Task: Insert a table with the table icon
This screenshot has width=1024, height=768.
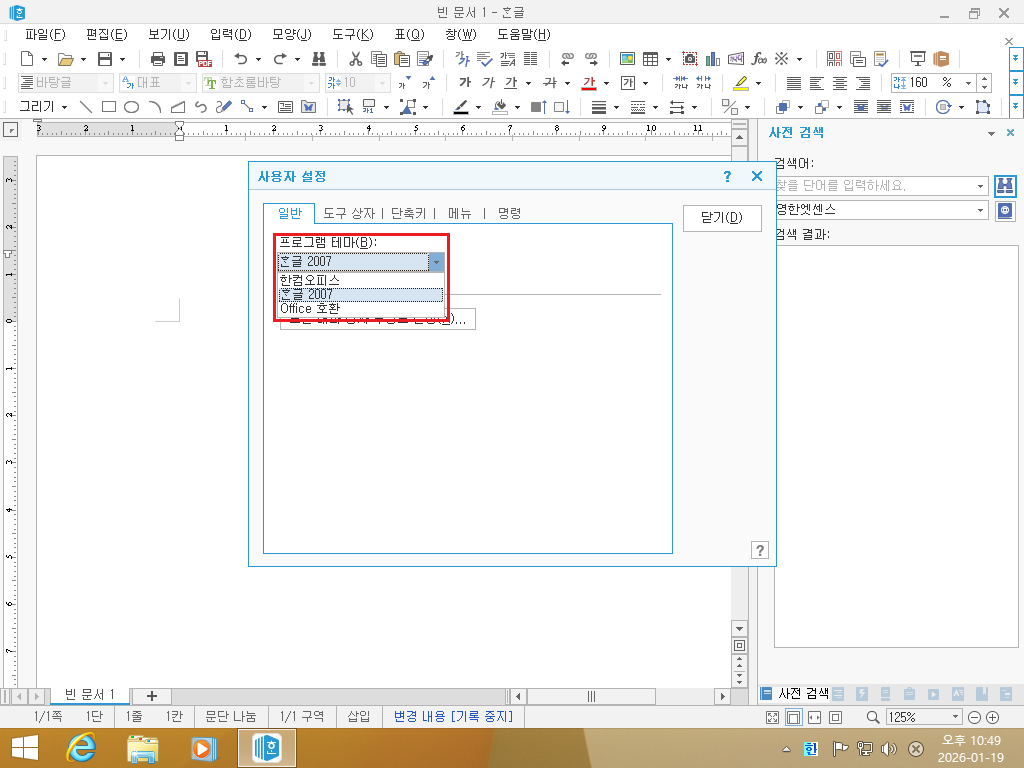Action: point(651,59)
